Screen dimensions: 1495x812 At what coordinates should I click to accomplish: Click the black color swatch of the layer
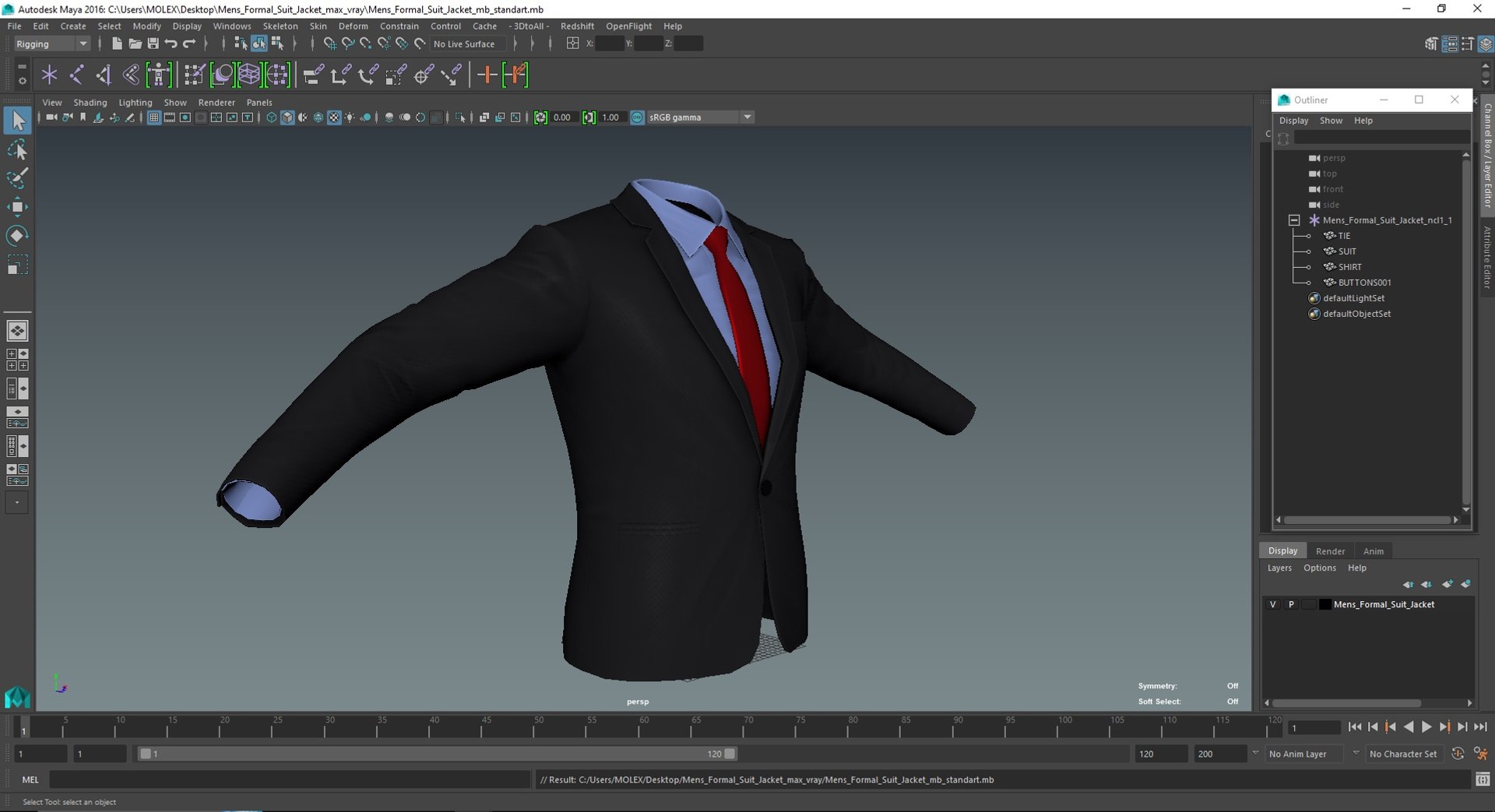(x=1325, y=604)
